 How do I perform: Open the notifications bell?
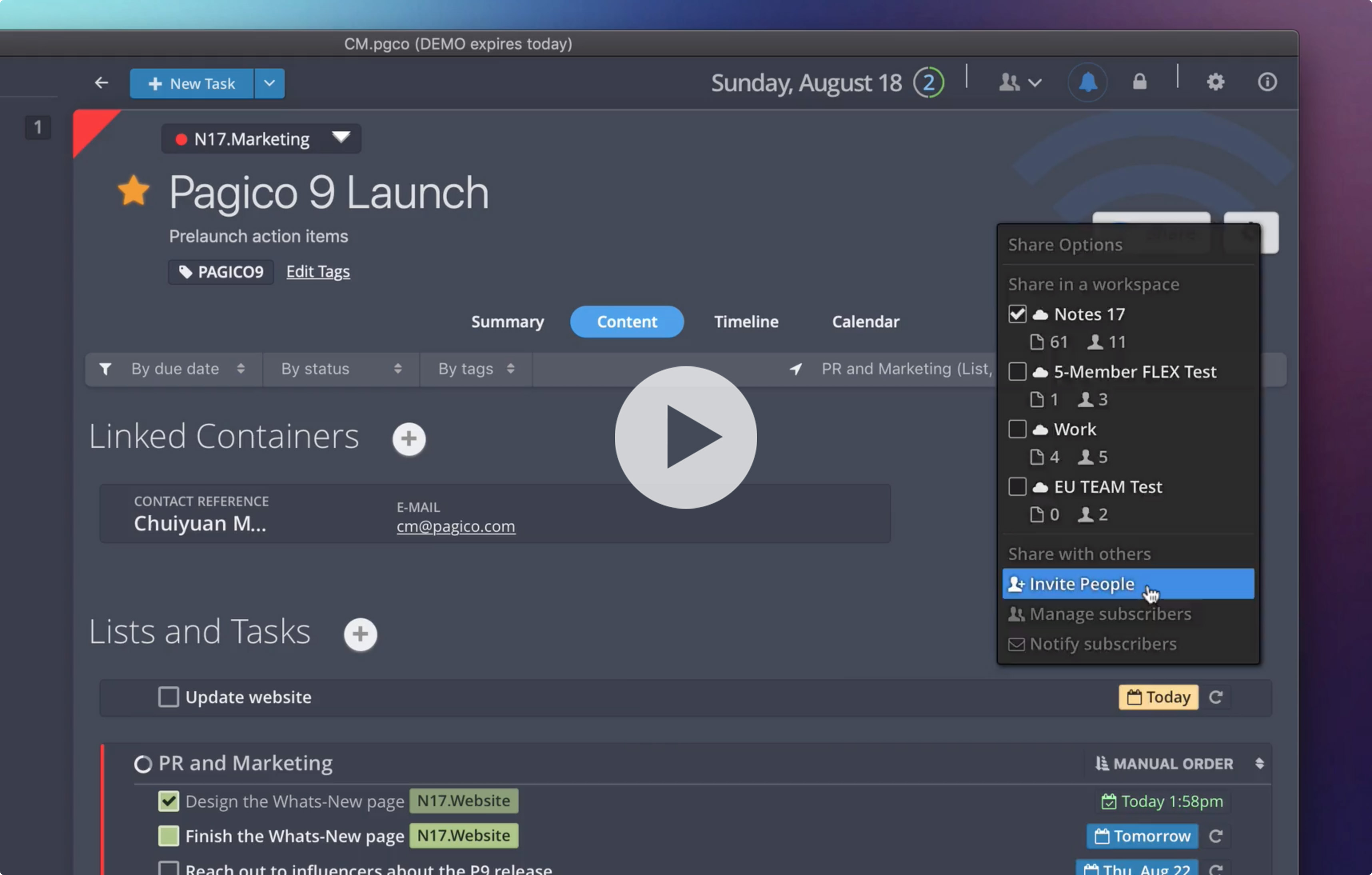point(1087,83)
